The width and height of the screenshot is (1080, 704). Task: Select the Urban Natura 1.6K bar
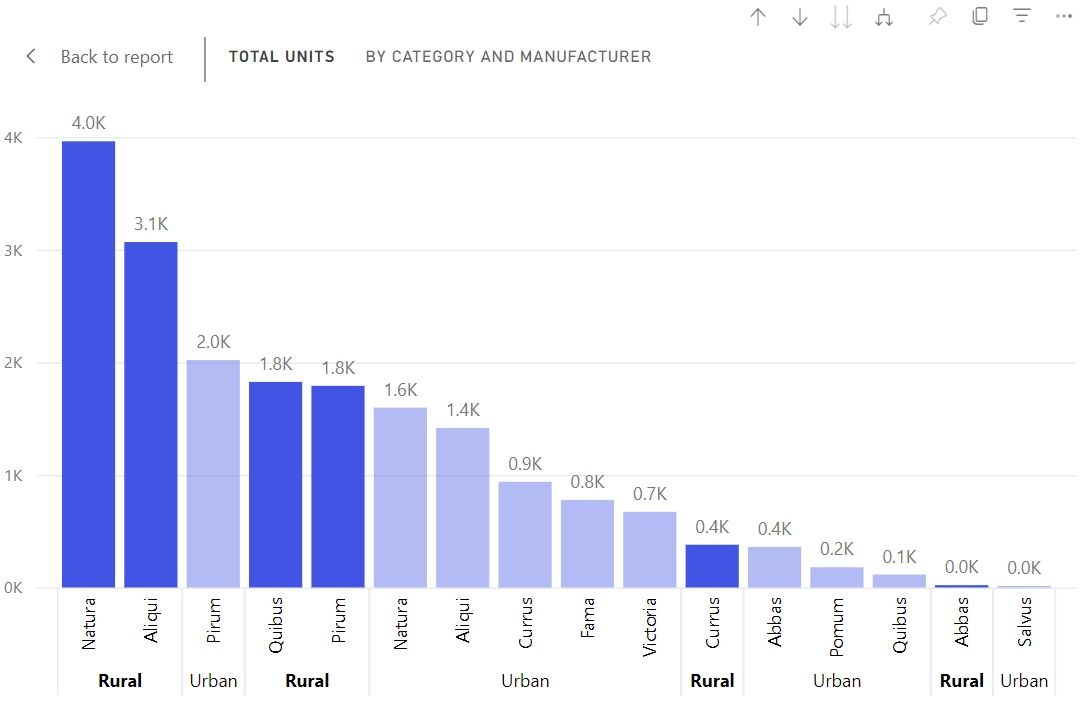[x=400, y=497]
